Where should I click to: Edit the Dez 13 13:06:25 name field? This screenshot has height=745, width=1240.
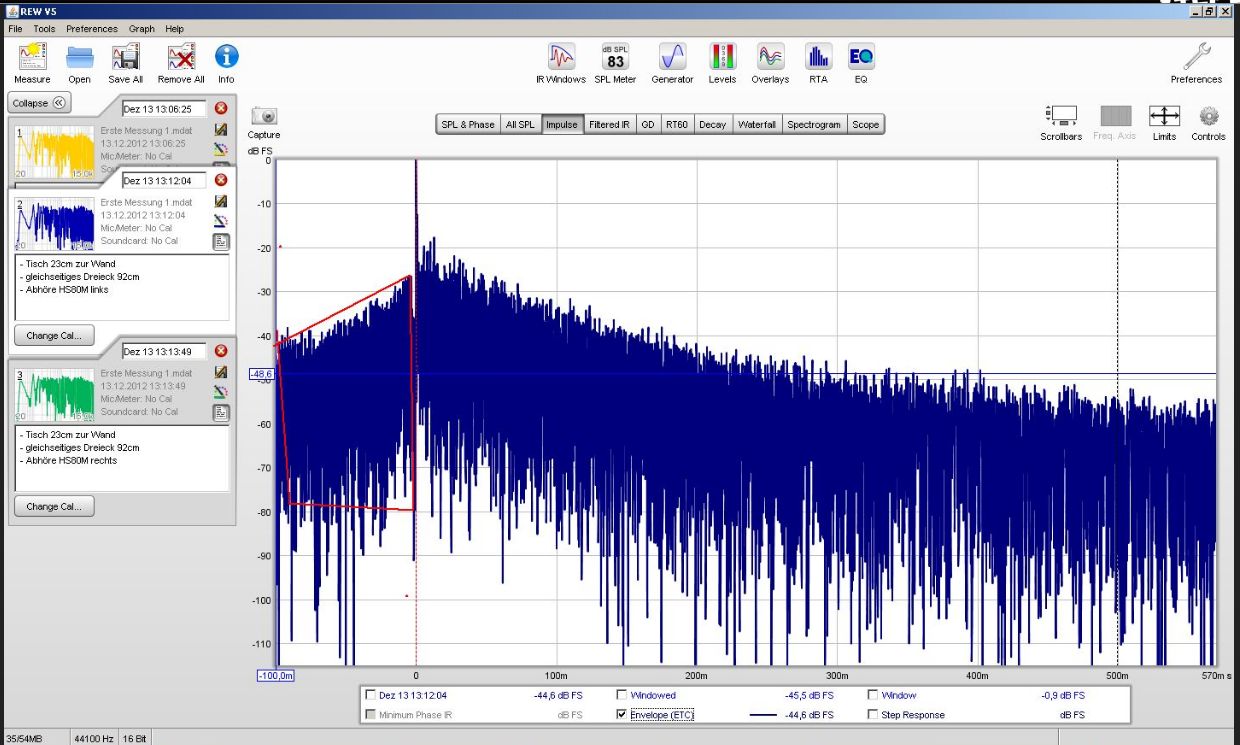(x=164, y=109)
